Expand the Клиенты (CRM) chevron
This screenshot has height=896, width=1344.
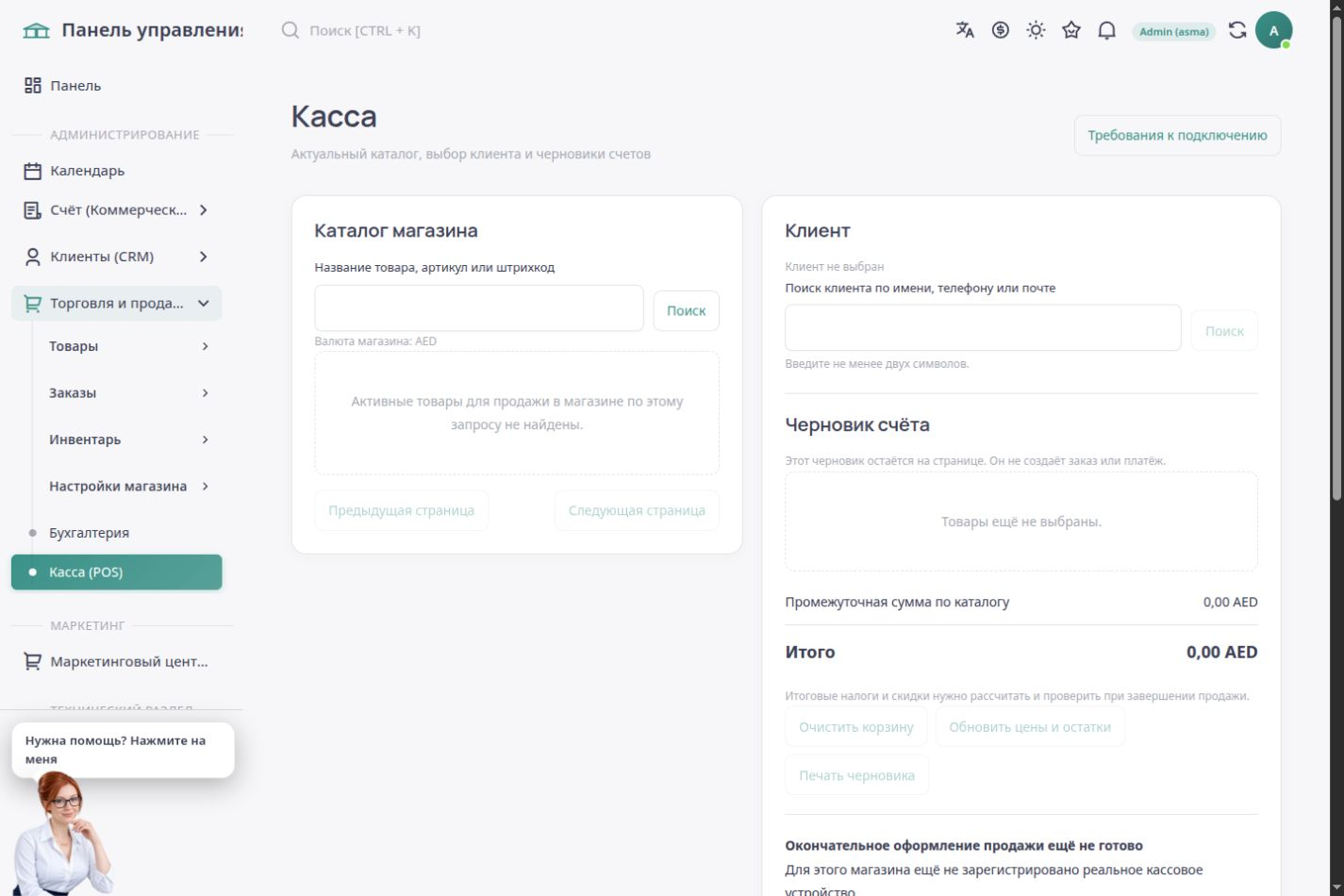[203, 257]
